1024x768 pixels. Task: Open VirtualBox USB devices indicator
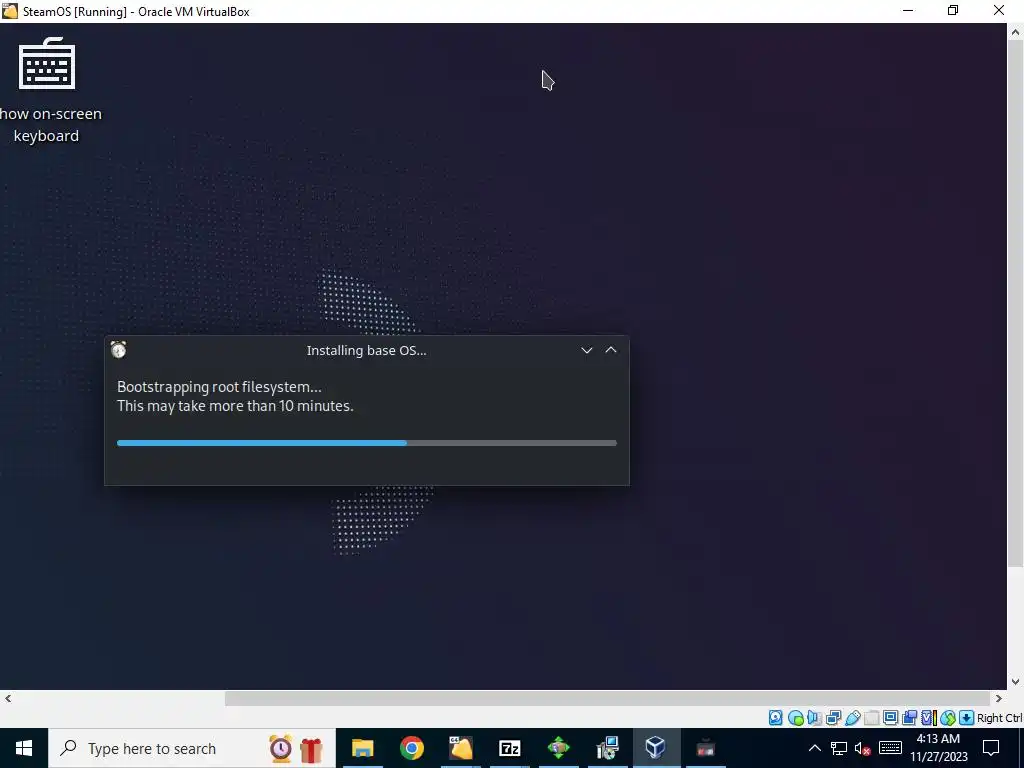click(852, 718)
